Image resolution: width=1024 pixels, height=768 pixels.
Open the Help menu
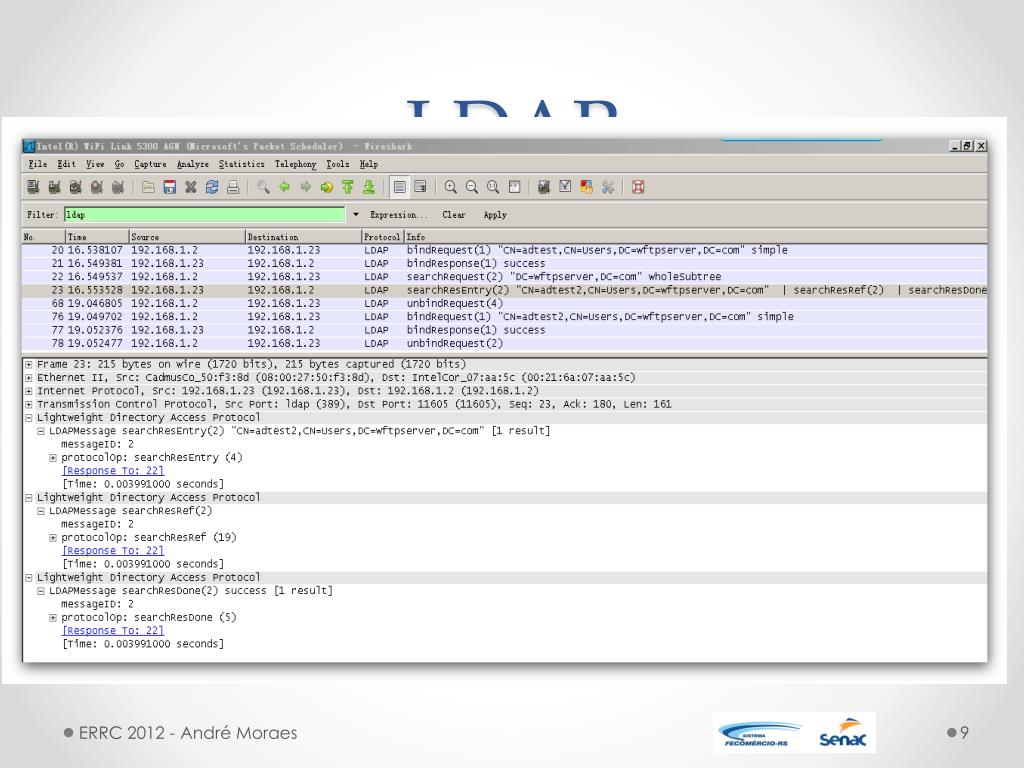click(368, 164)
